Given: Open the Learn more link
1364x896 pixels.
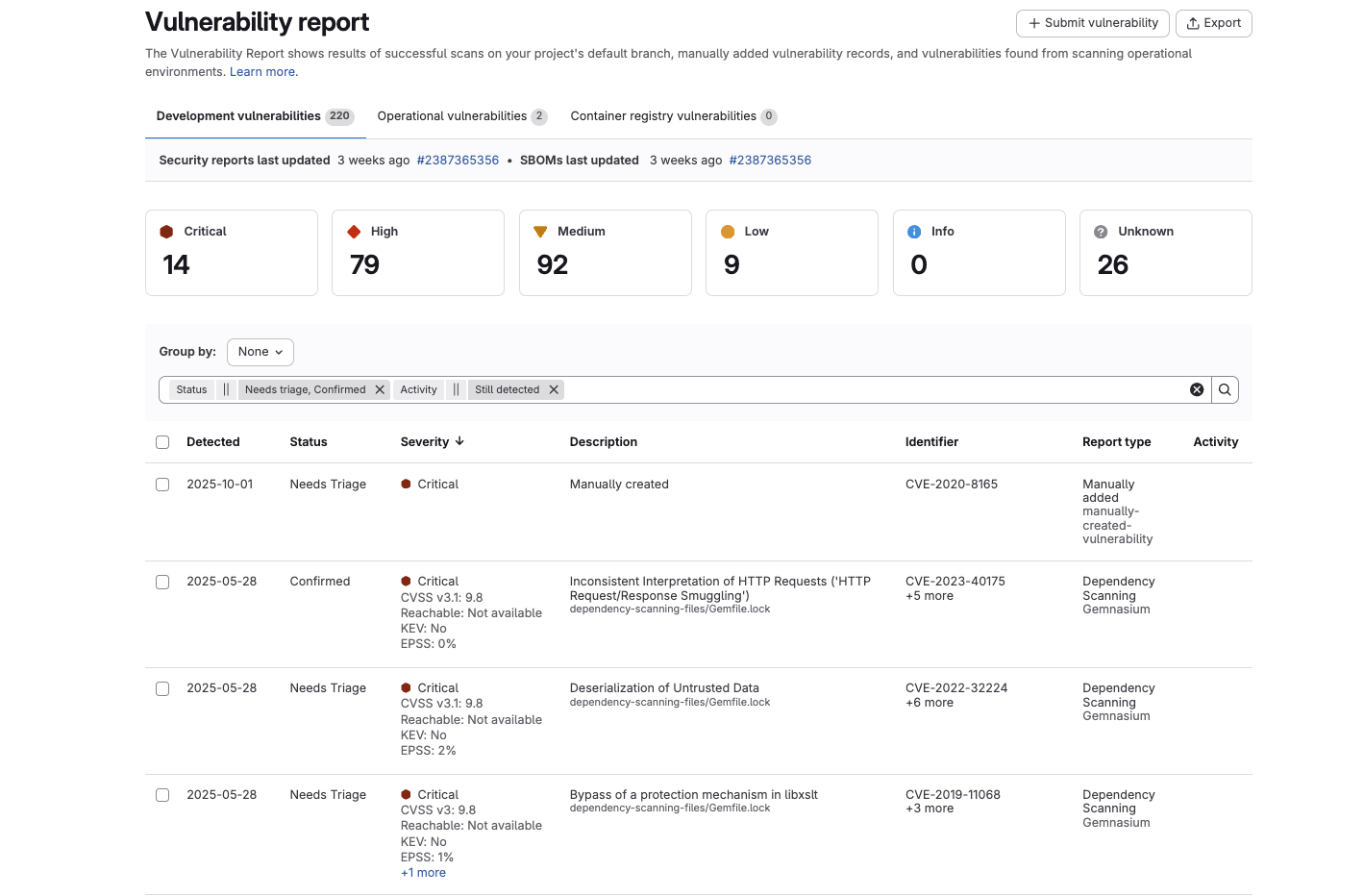Looking at the screenshot, I should (x=262, y=72).
